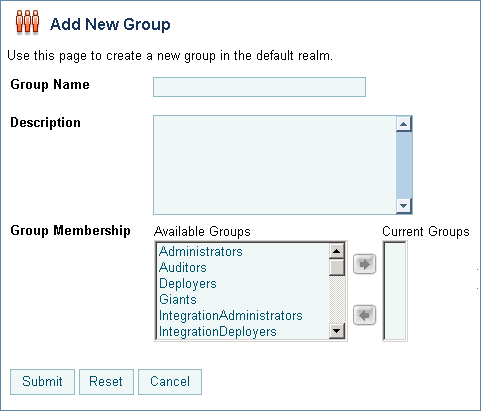Click the right arrow to add group
This screenshot has width=481, height=411.
point(364,264)
